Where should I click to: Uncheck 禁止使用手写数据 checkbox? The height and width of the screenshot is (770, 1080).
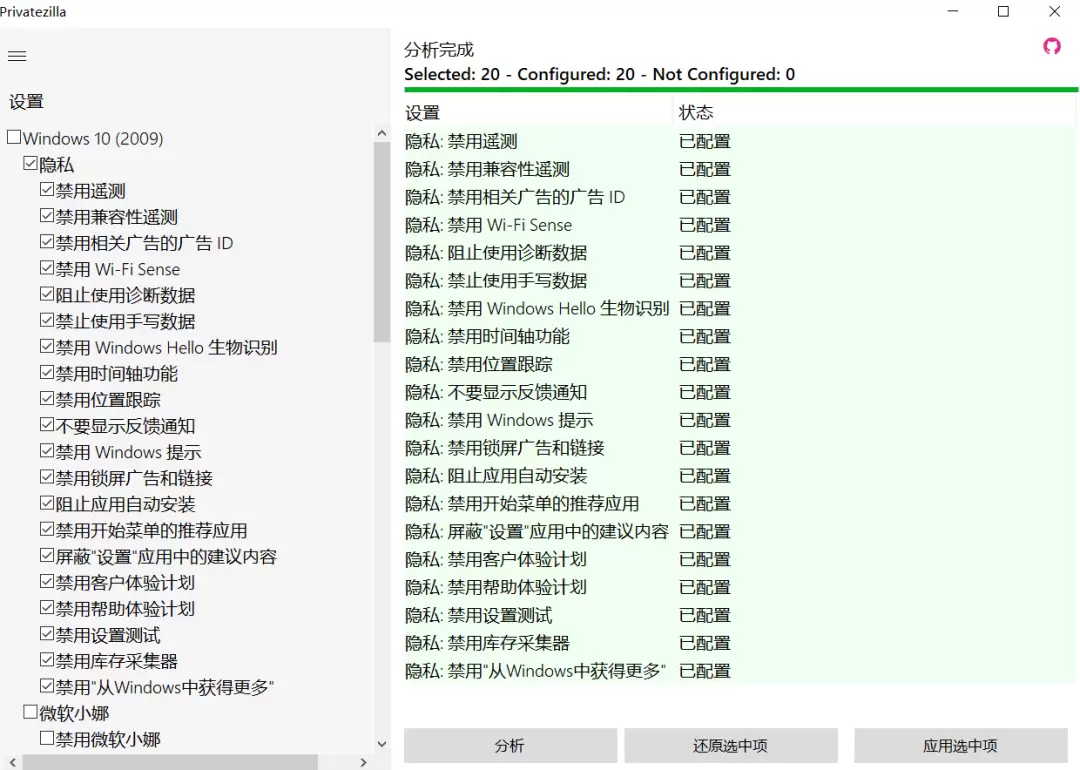coord(47,320)
